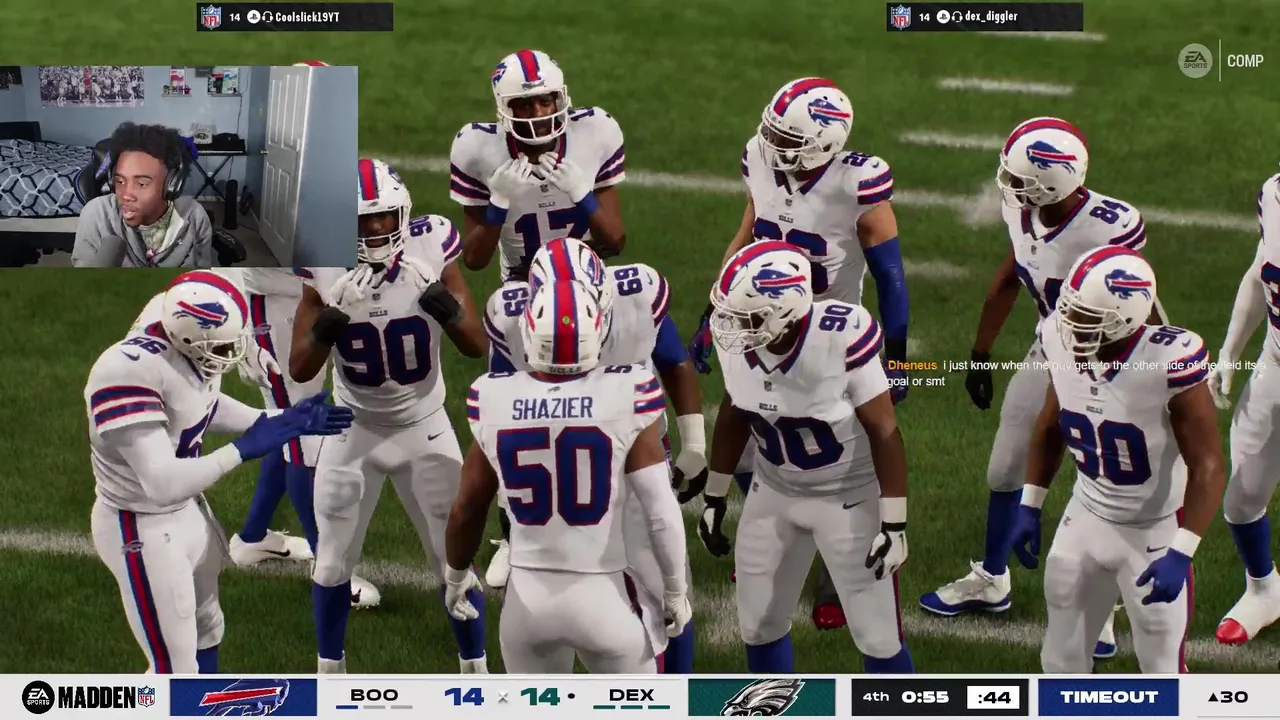Click the headset icon beside dex_diggler

click(957, 17)
